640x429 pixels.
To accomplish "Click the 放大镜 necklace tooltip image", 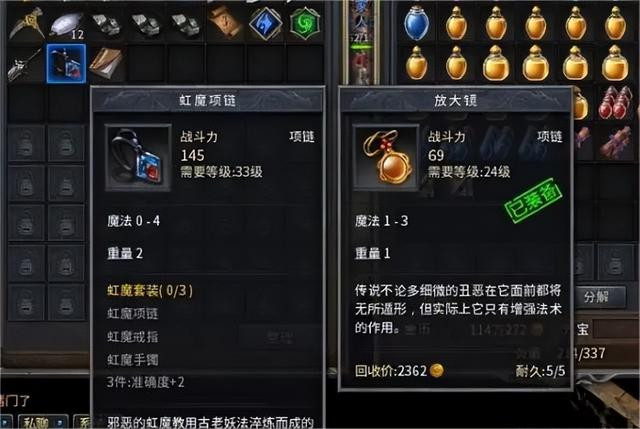I will (386, 158).
